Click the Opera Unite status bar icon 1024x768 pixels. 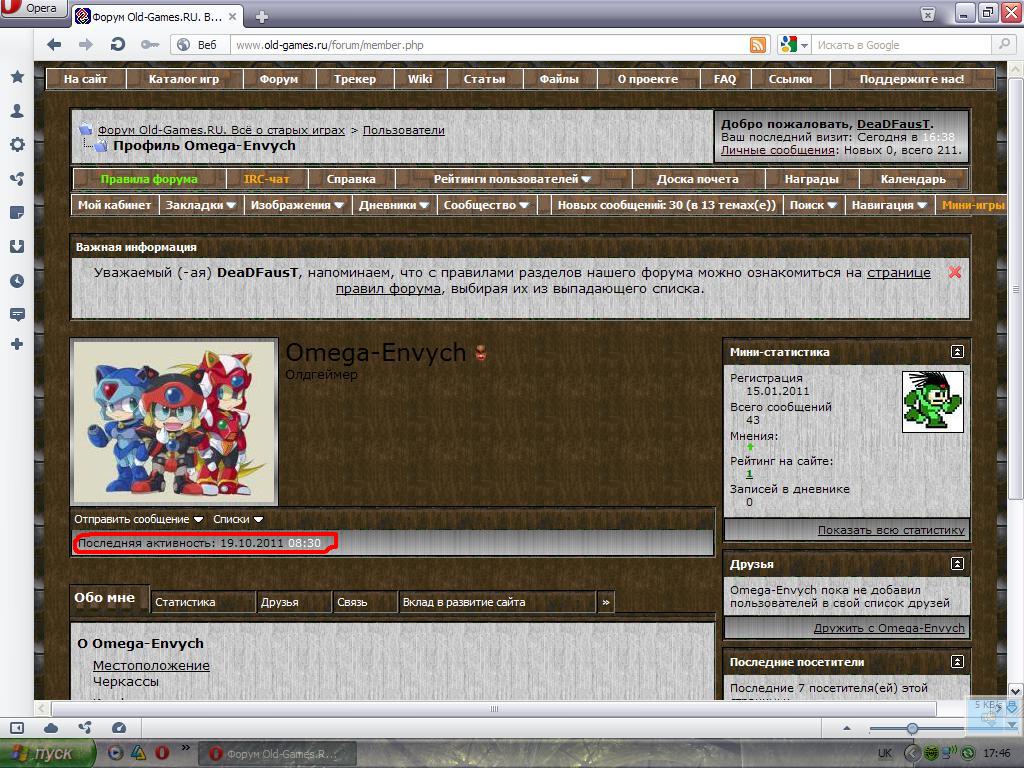pos(85,728)
